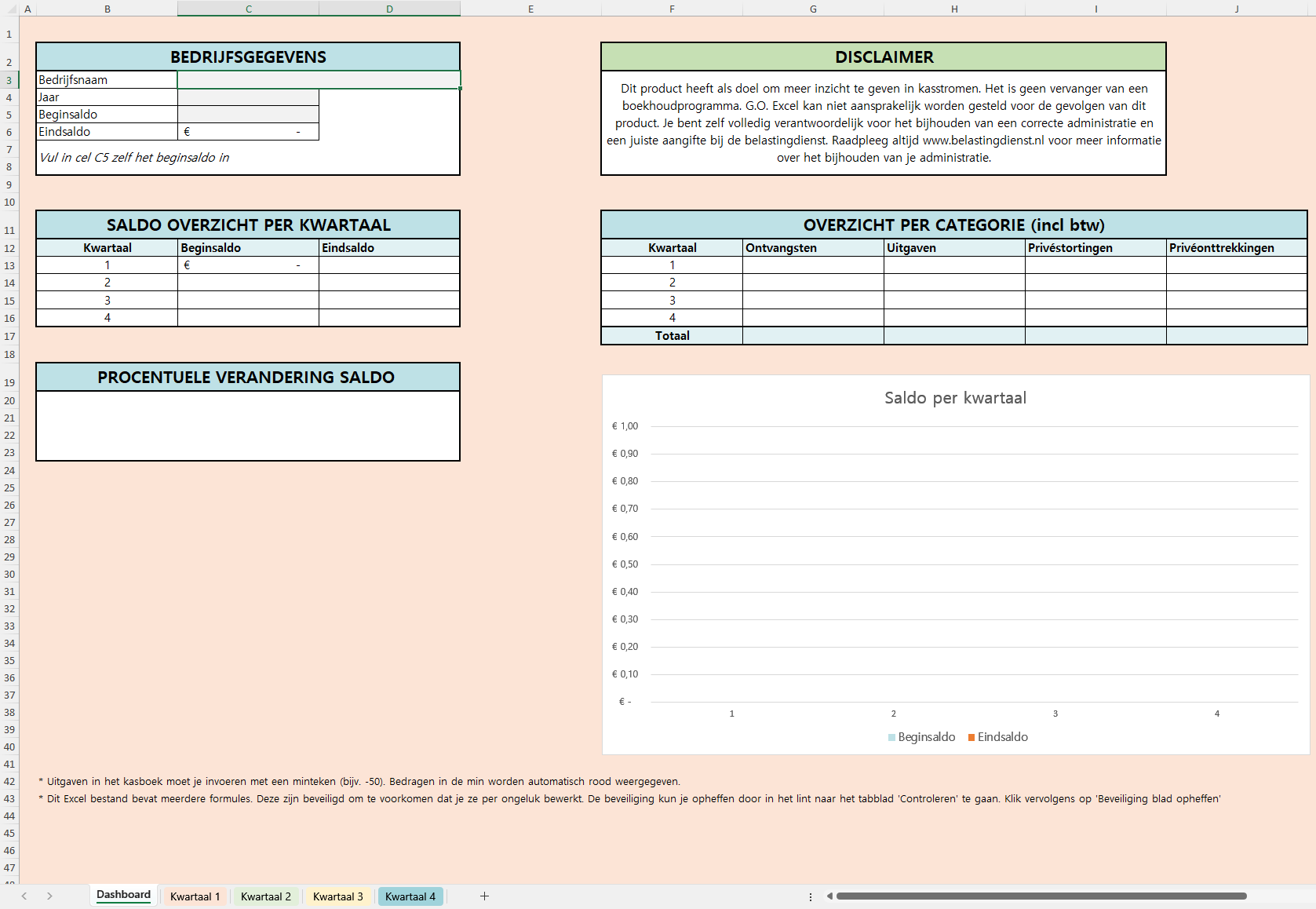Click the Beginsaldo input cell in Bedrijfsgegevens
Viewport: 1316px width, 909px height.
pos(248,115)
